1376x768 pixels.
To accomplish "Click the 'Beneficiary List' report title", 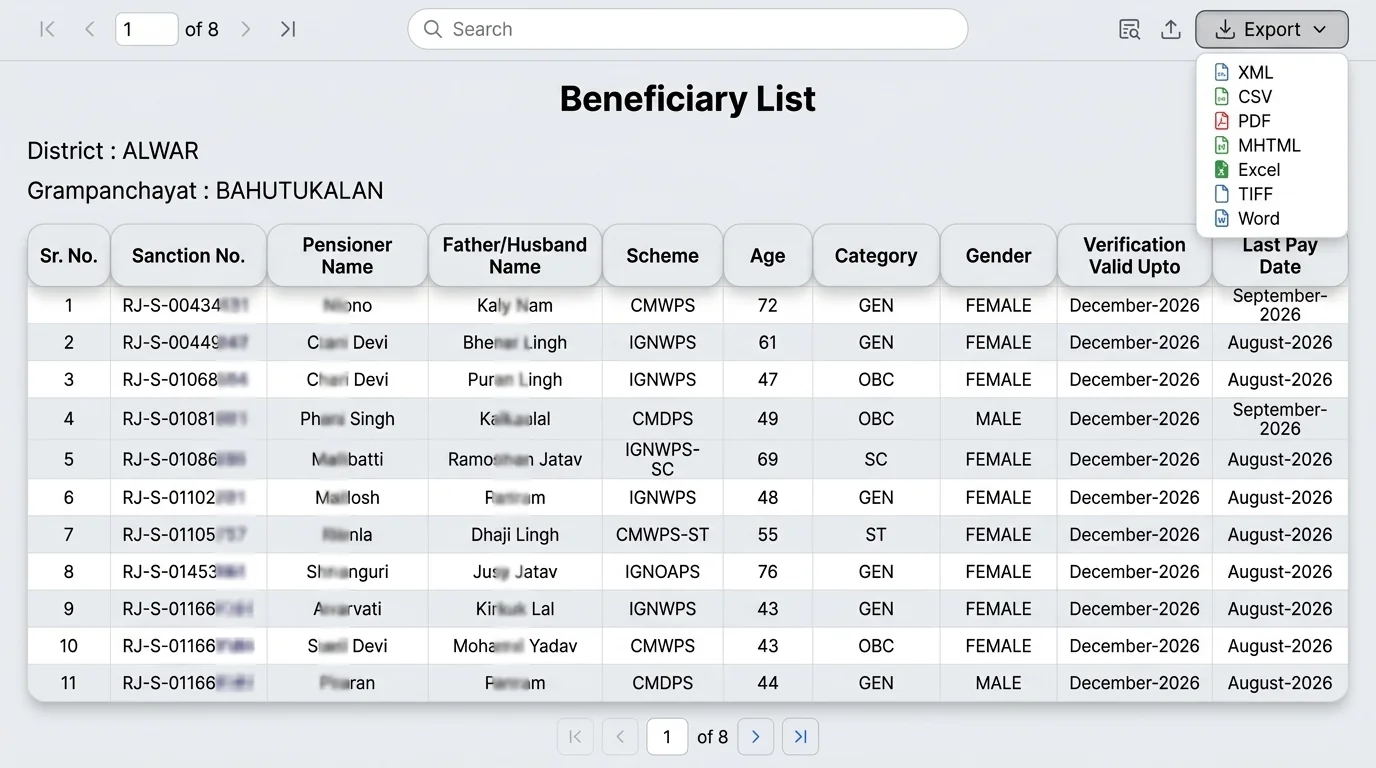I will (x=688, y=99).
